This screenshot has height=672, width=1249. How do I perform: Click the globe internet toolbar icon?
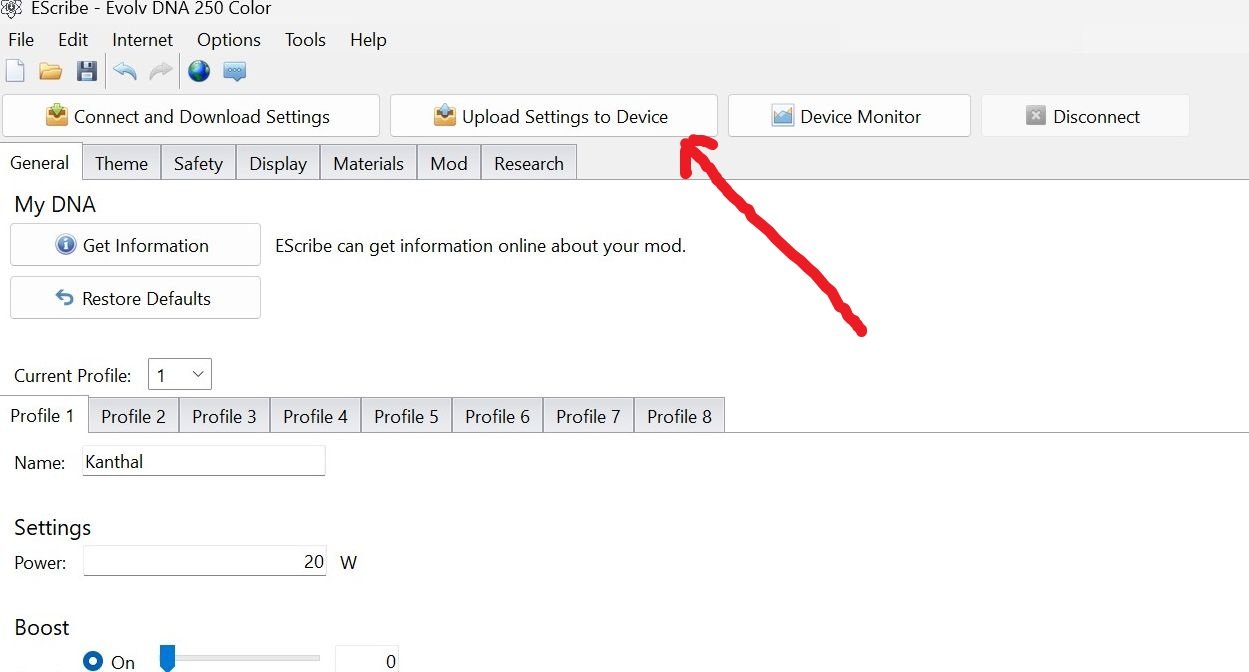199,71
